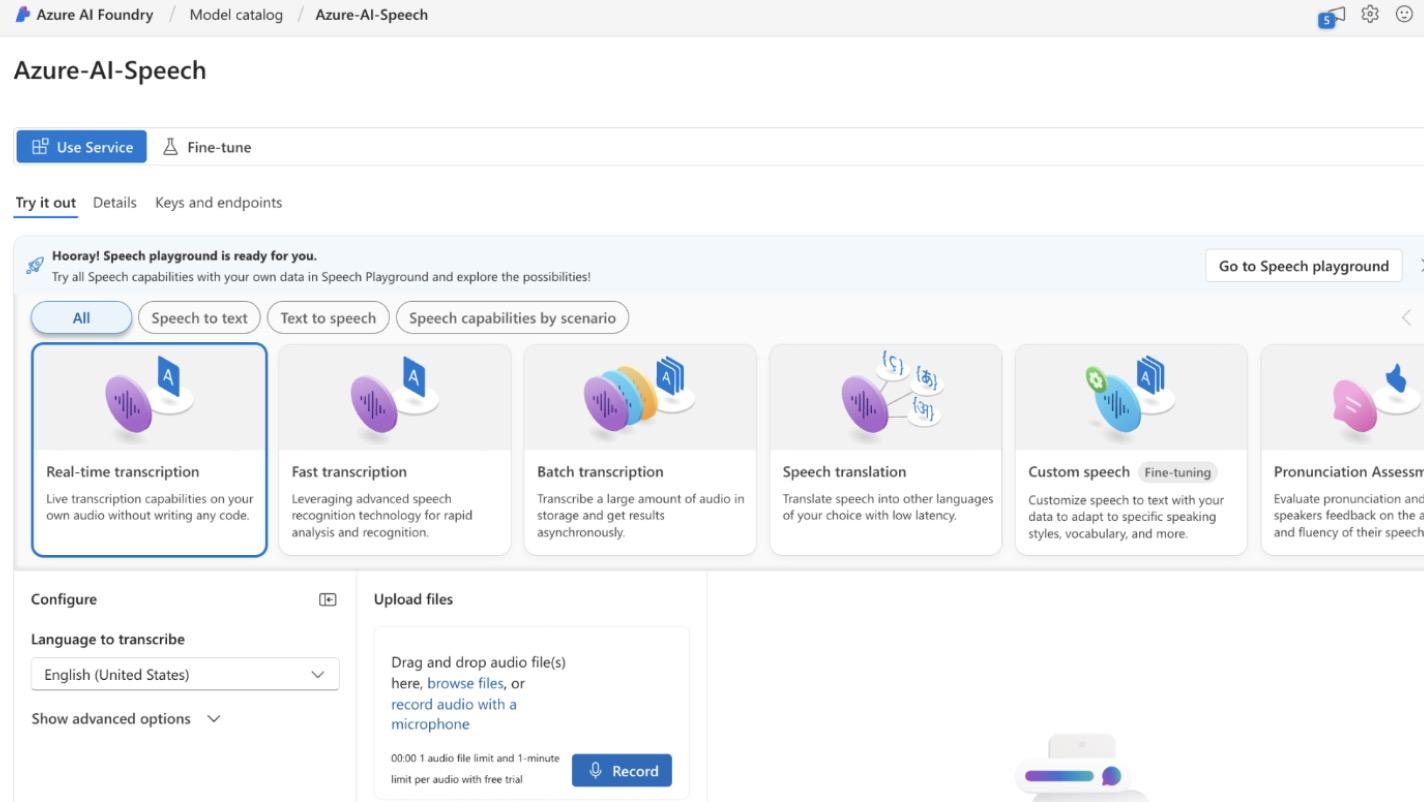Open the Details tab

[114, 202]
